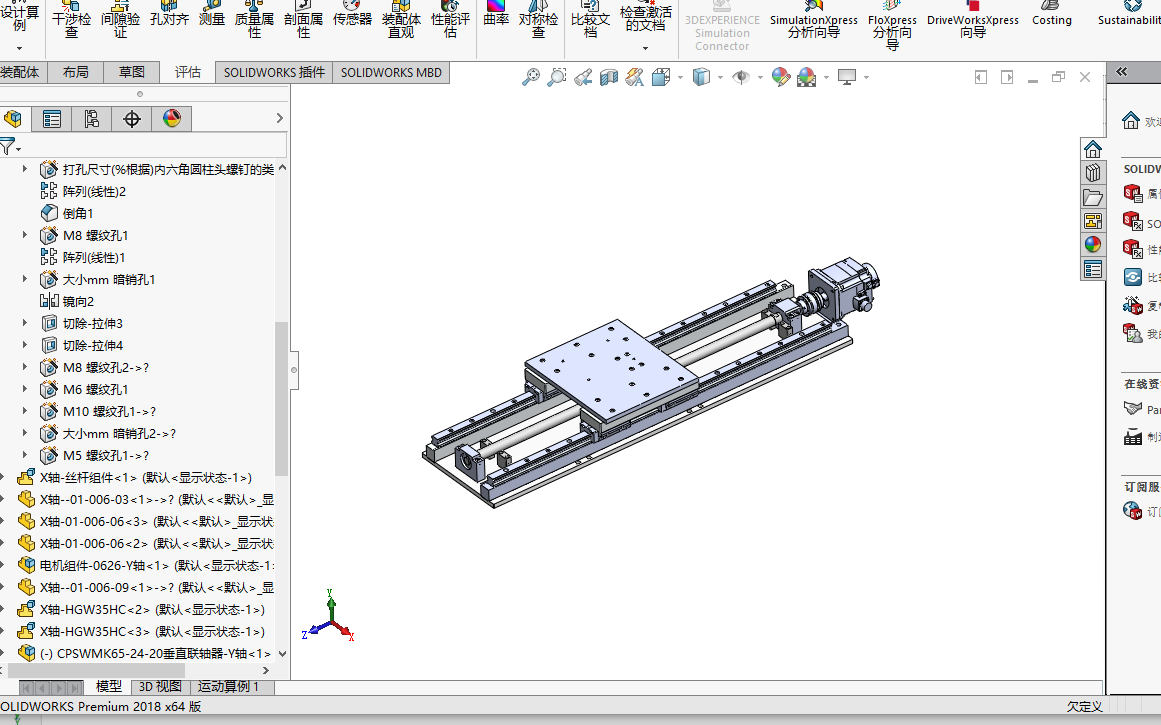Click the Edit Appearance icon
Image resolution: width=1161 pixels, height=725 pixels.
[780, 77]
